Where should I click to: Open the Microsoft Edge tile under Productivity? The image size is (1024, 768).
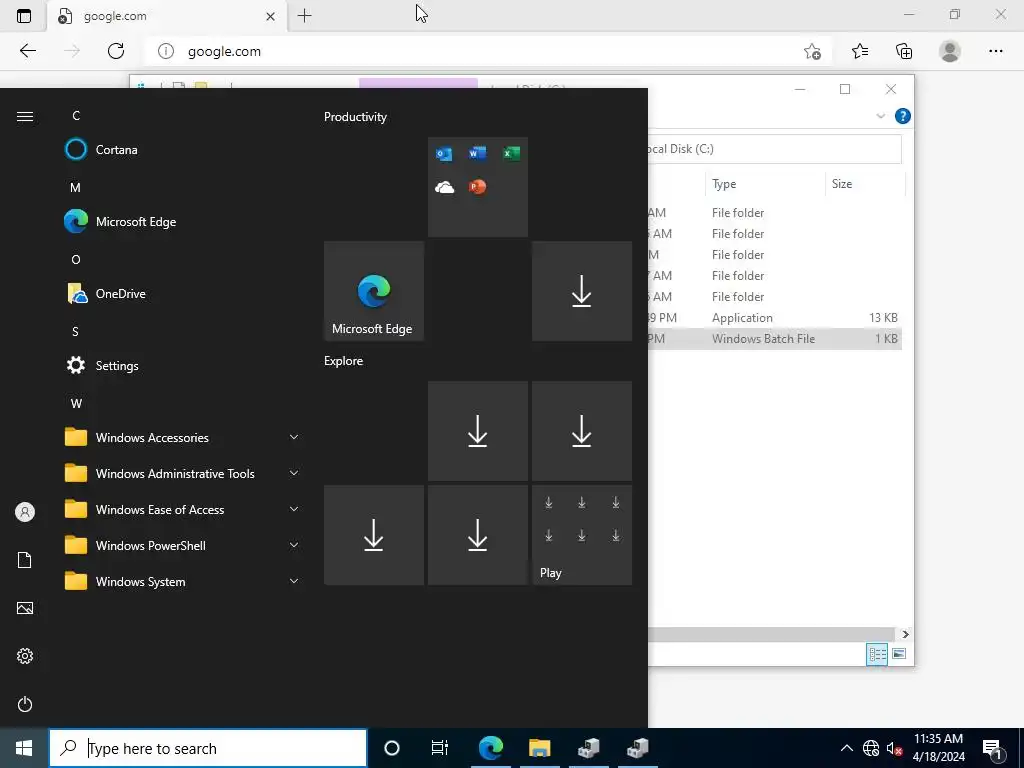coord(374,291)
